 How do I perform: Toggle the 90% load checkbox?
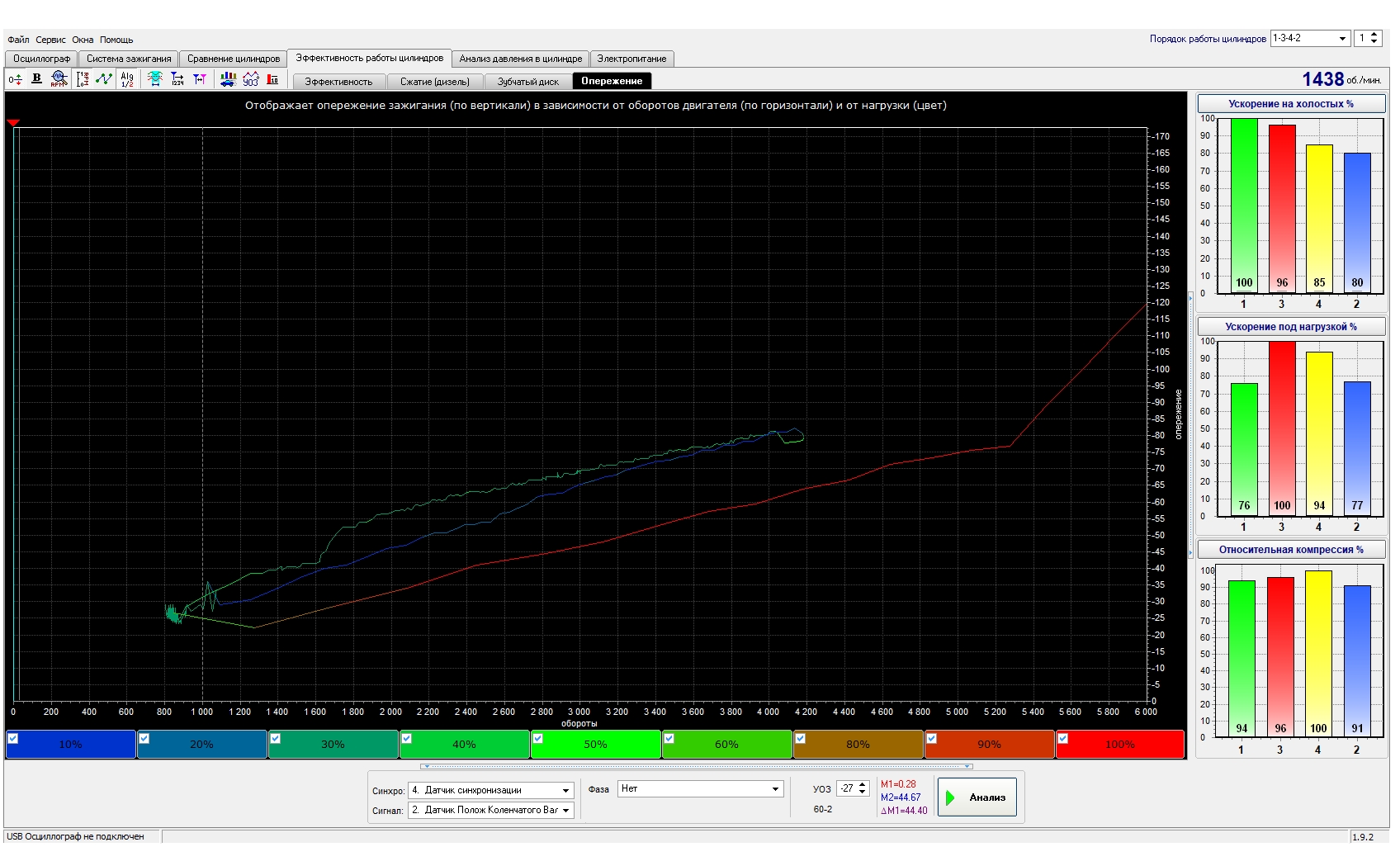(931, 738)
